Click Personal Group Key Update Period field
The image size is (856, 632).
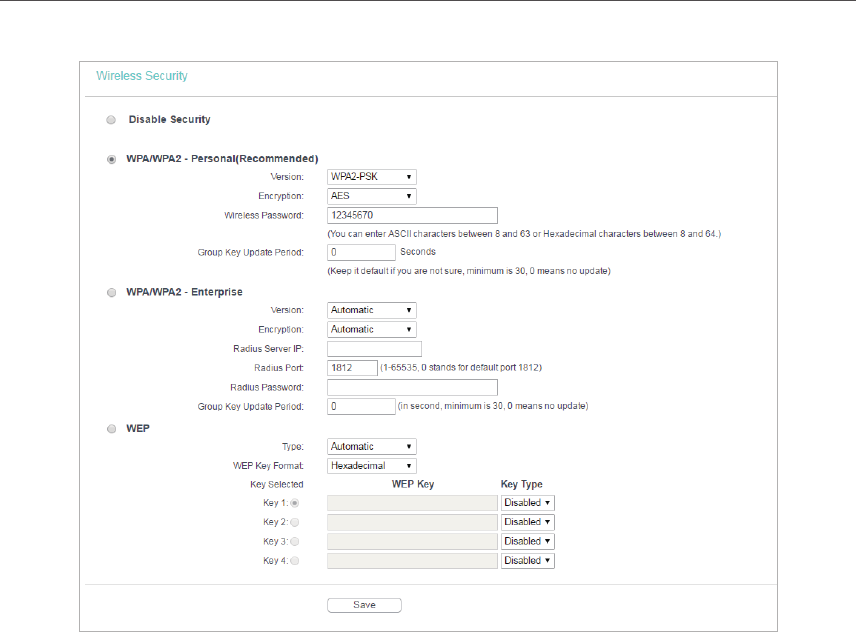tap(361, 252)
